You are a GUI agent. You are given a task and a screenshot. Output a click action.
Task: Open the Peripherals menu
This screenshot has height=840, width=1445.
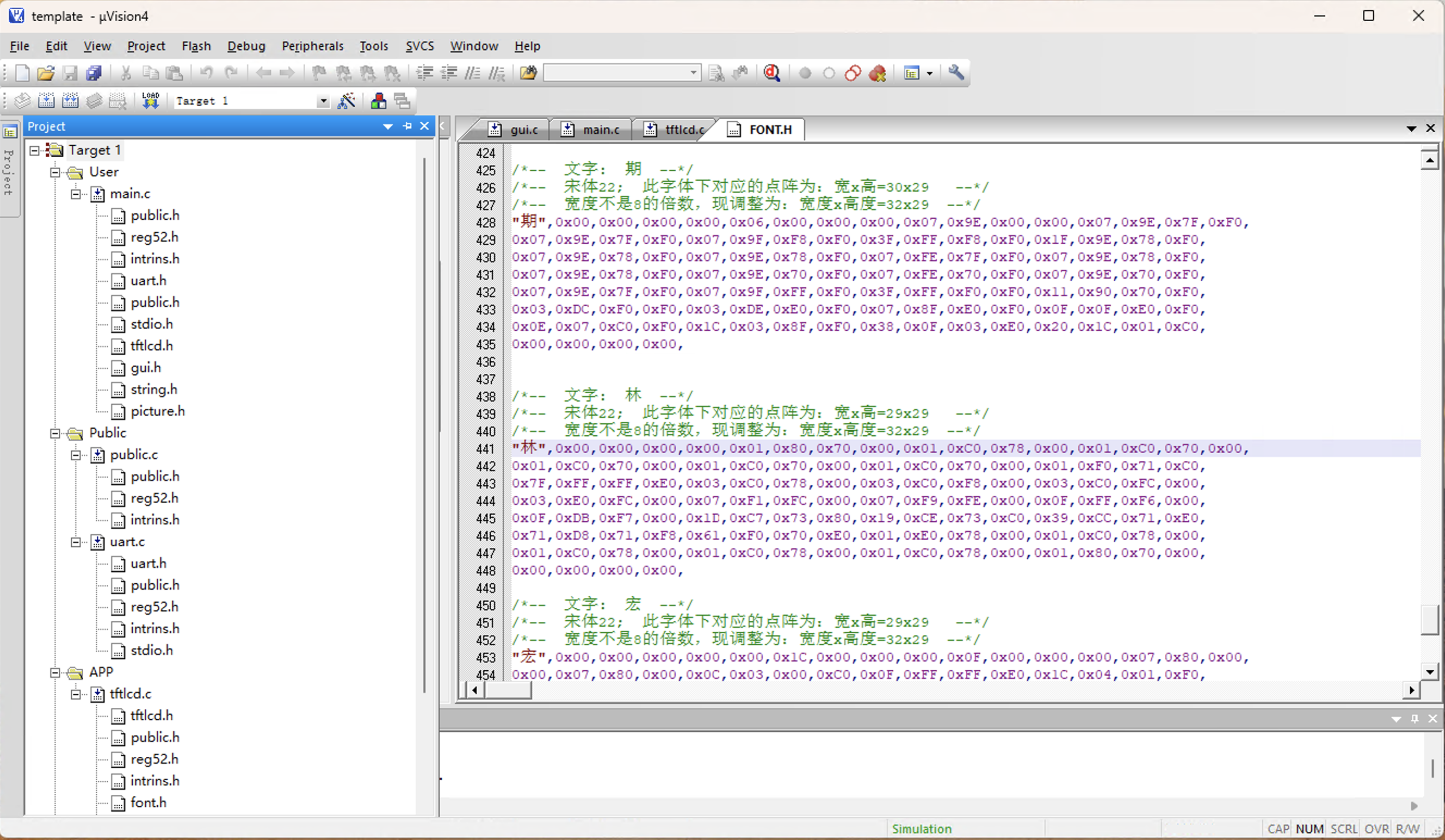pos(312,46)
